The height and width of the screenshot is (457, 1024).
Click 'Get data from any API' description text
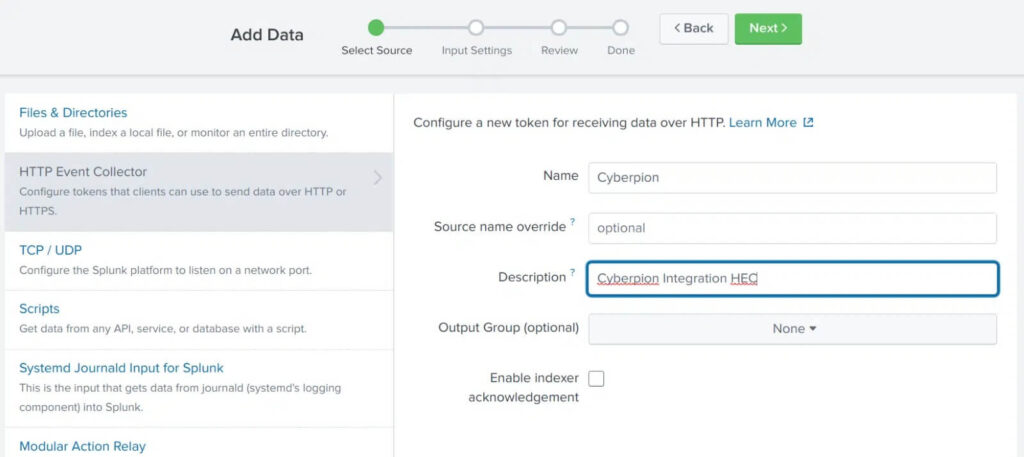[x=163, y=328]
